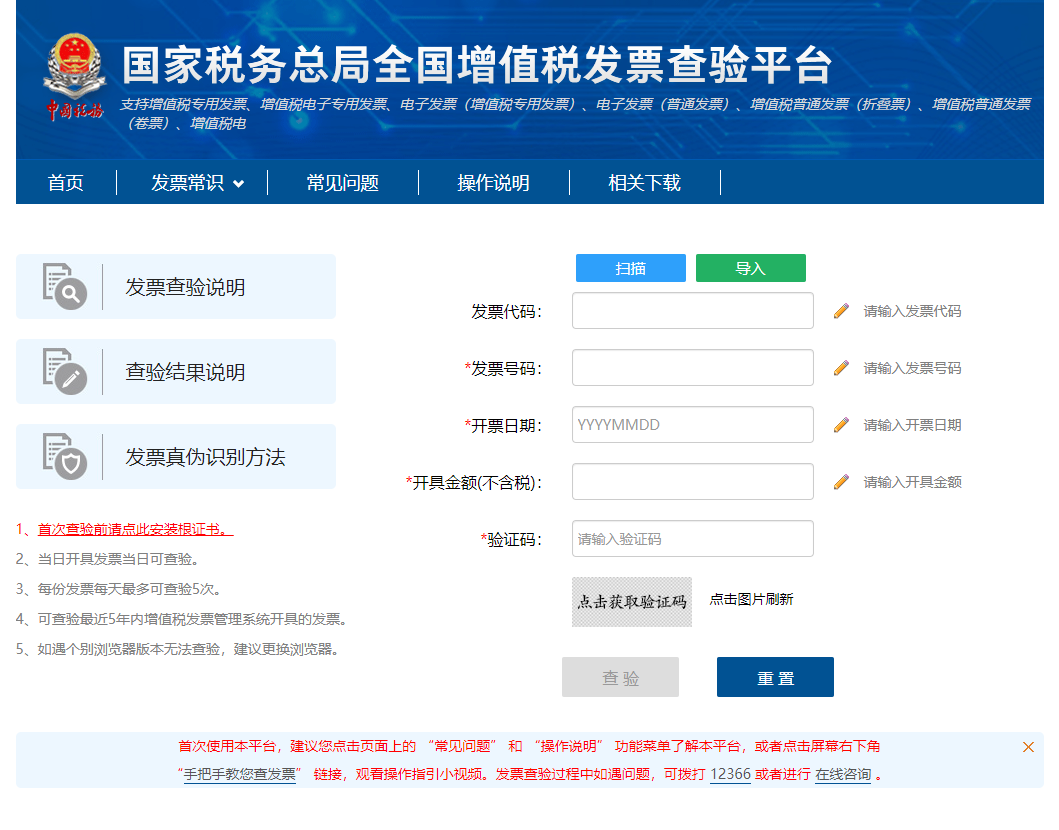The width and height of the screenshot is (1059, 830).
Task: Click the green 导入 button
Action: pyautogui.click(x=750, y=268)
